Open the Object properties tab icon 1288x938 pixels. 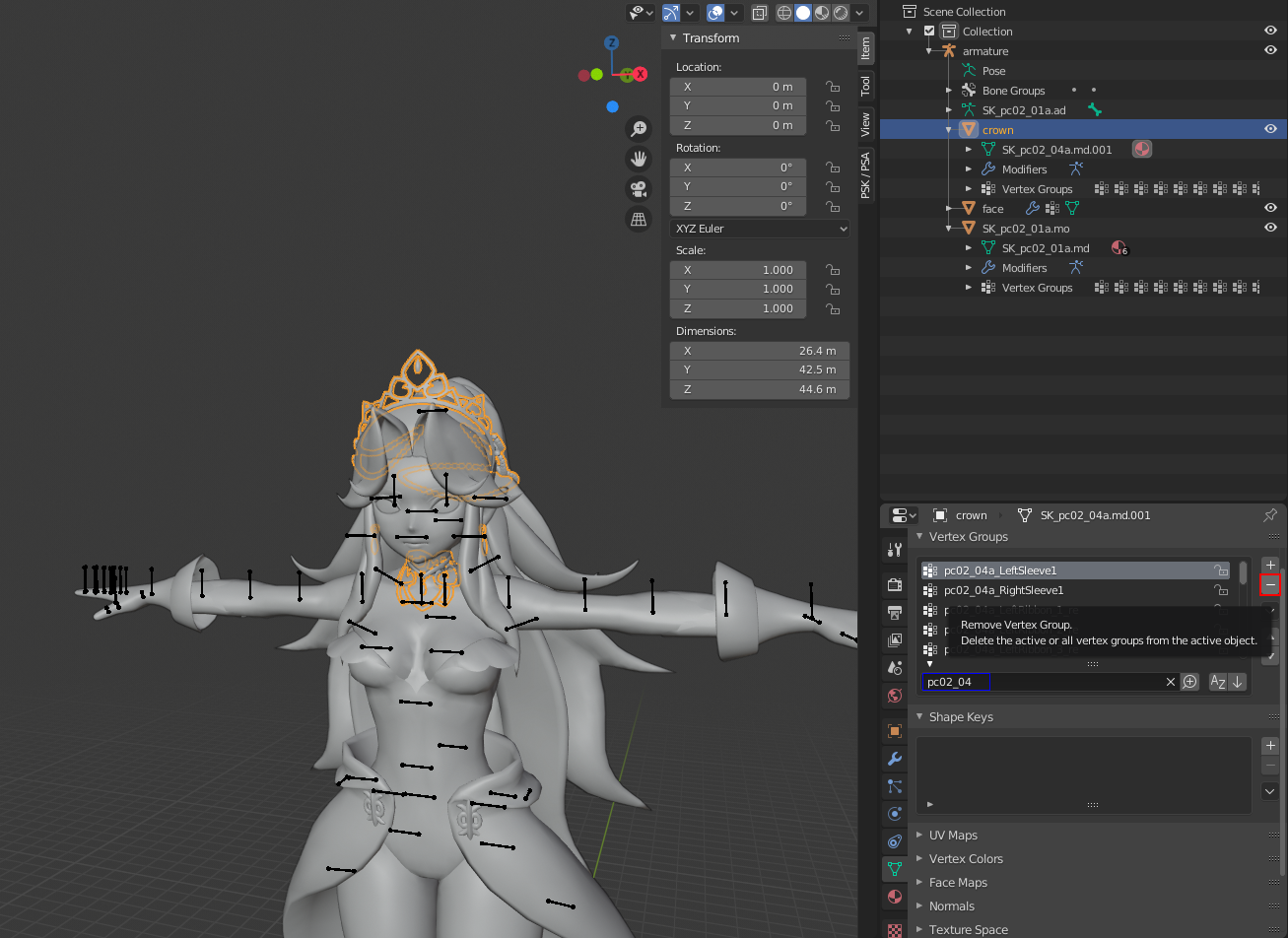(x=895, y=731)
